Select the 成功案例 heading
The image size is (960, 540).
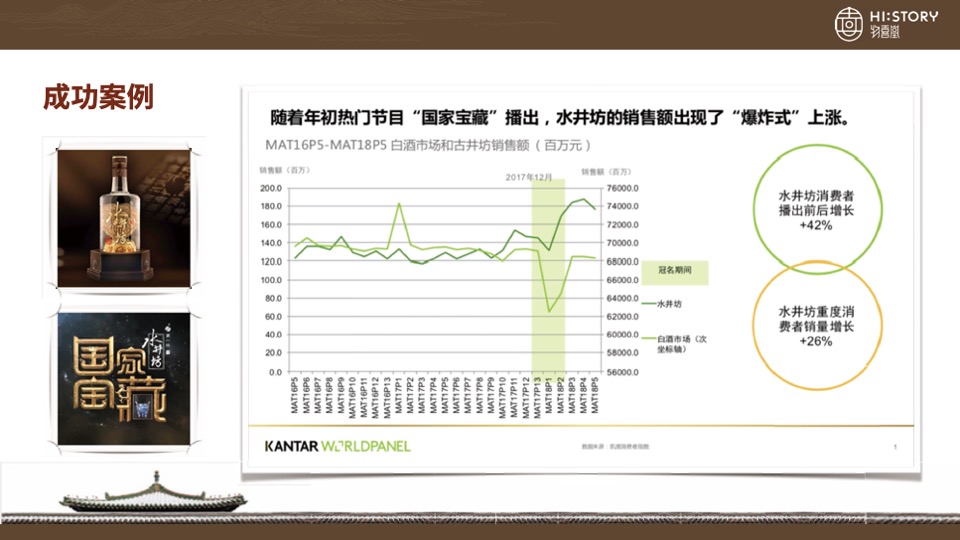point(98,97)
